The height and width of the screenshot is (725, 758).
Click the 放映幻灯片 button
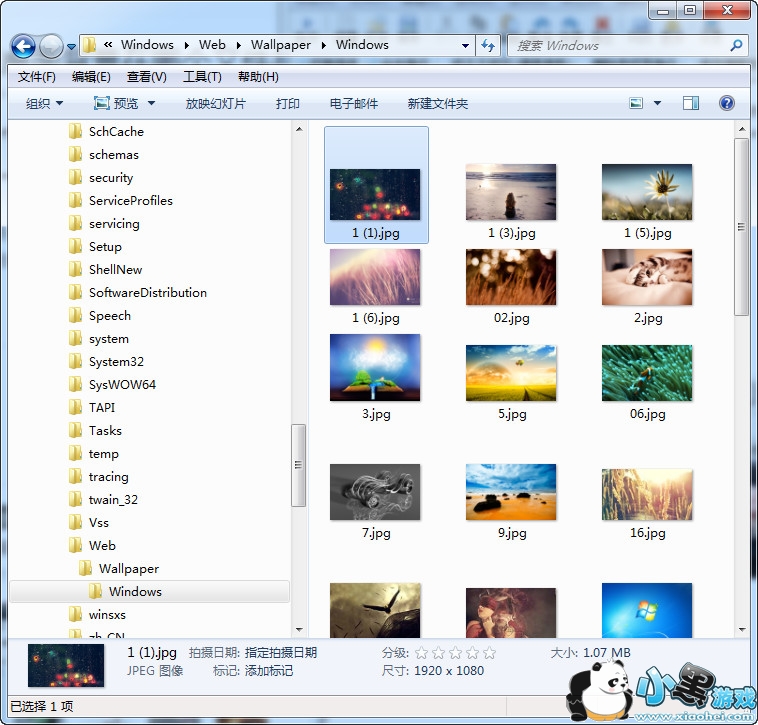(x=215, y=103)
